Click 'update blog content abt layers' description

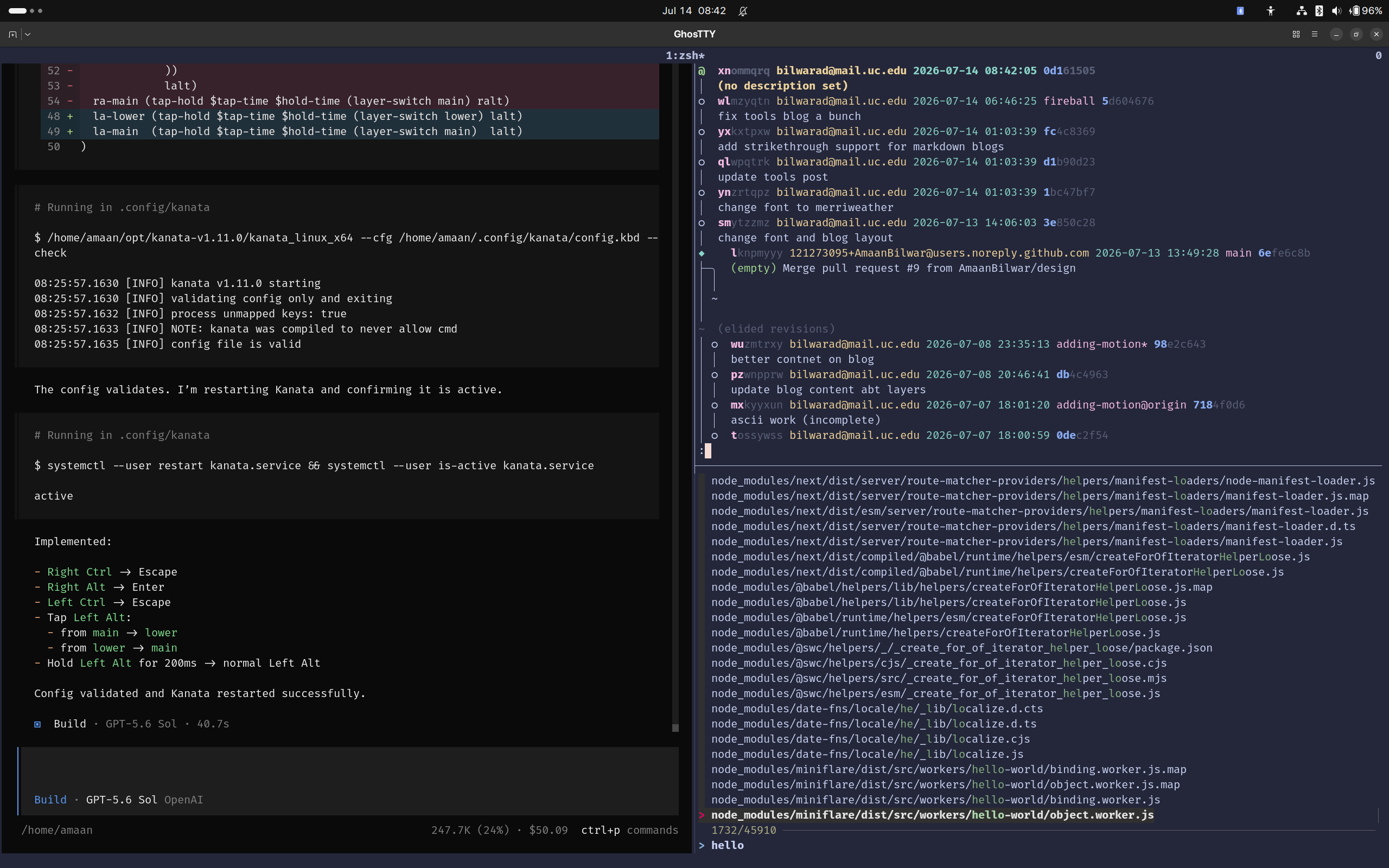(x=828, y=390)
